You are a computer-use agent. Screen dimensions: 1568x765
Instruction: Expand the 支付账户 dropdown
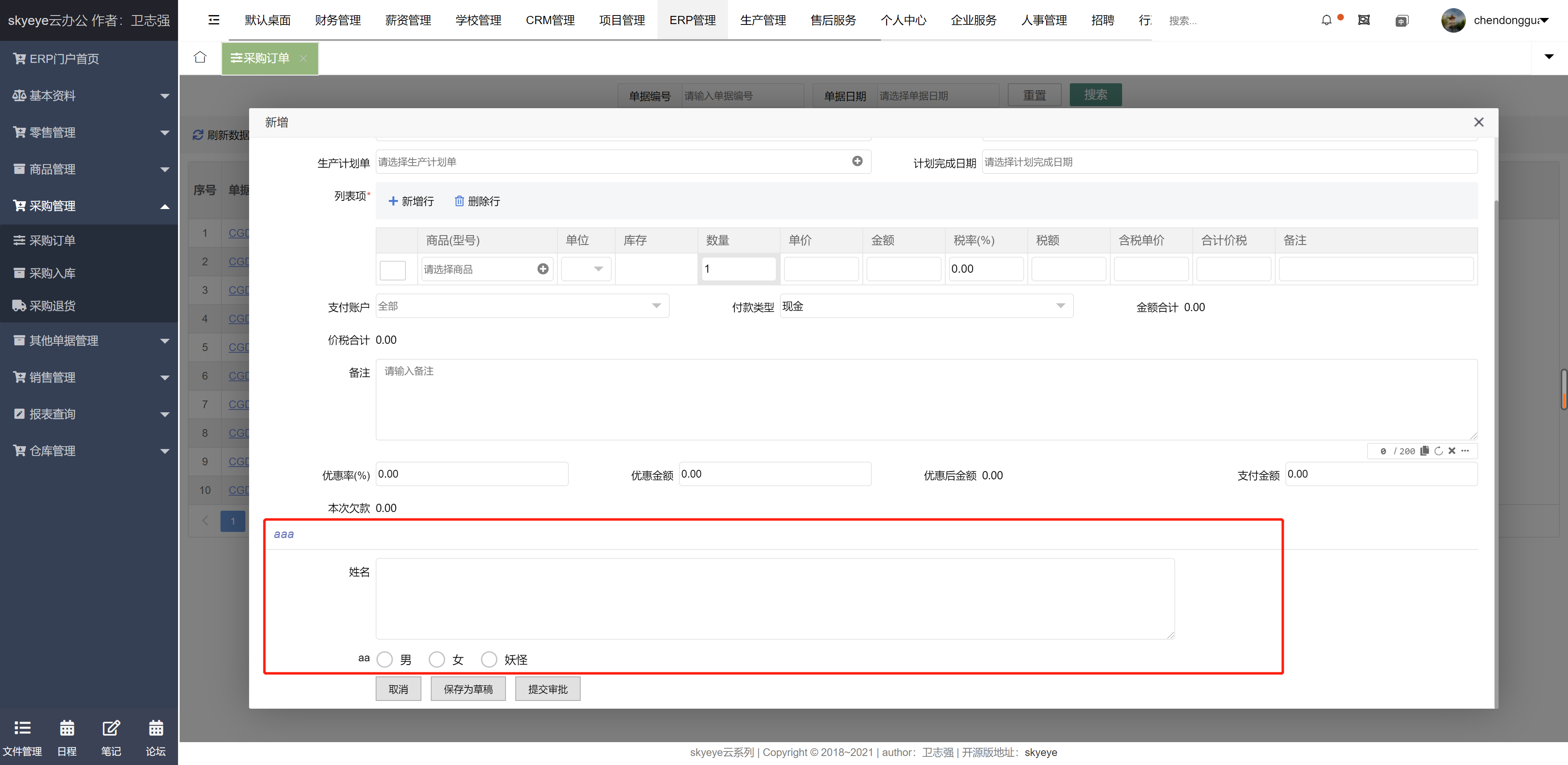coord(656,307)
